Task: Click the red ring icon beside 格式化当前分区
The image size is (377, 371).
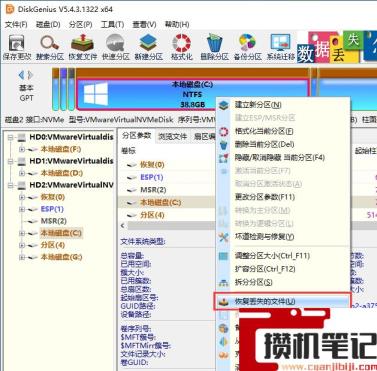Action: click(x=223, y=131)
